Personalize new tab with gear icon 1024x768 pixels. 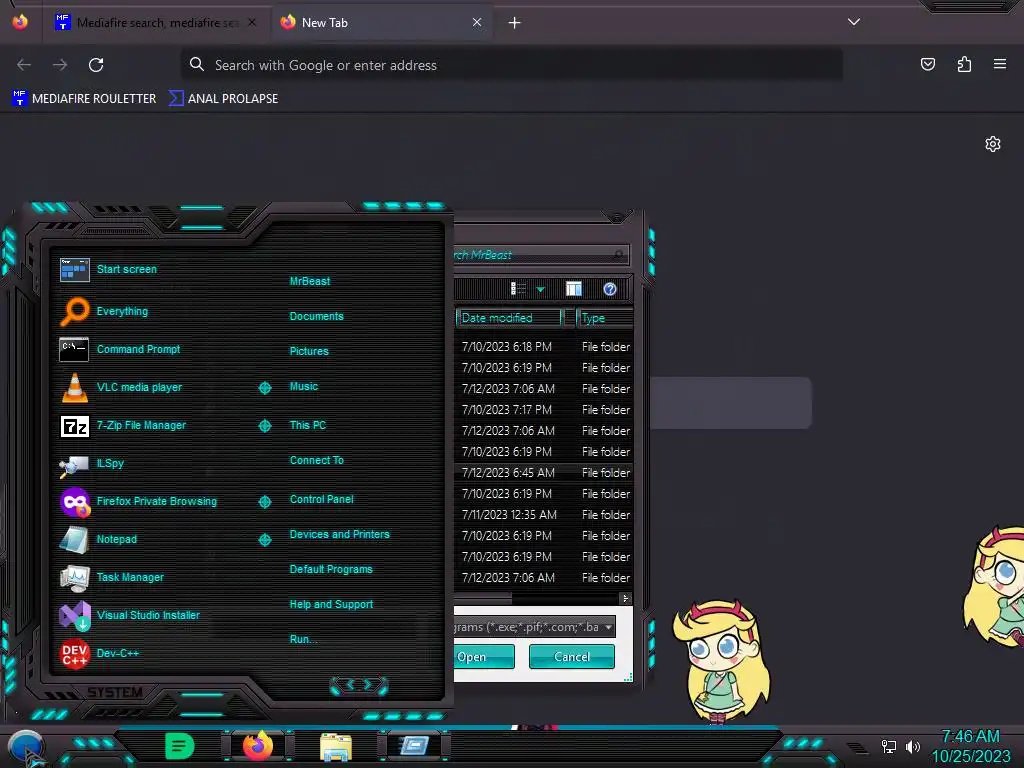pyautogui.click(x=993, y=144)
